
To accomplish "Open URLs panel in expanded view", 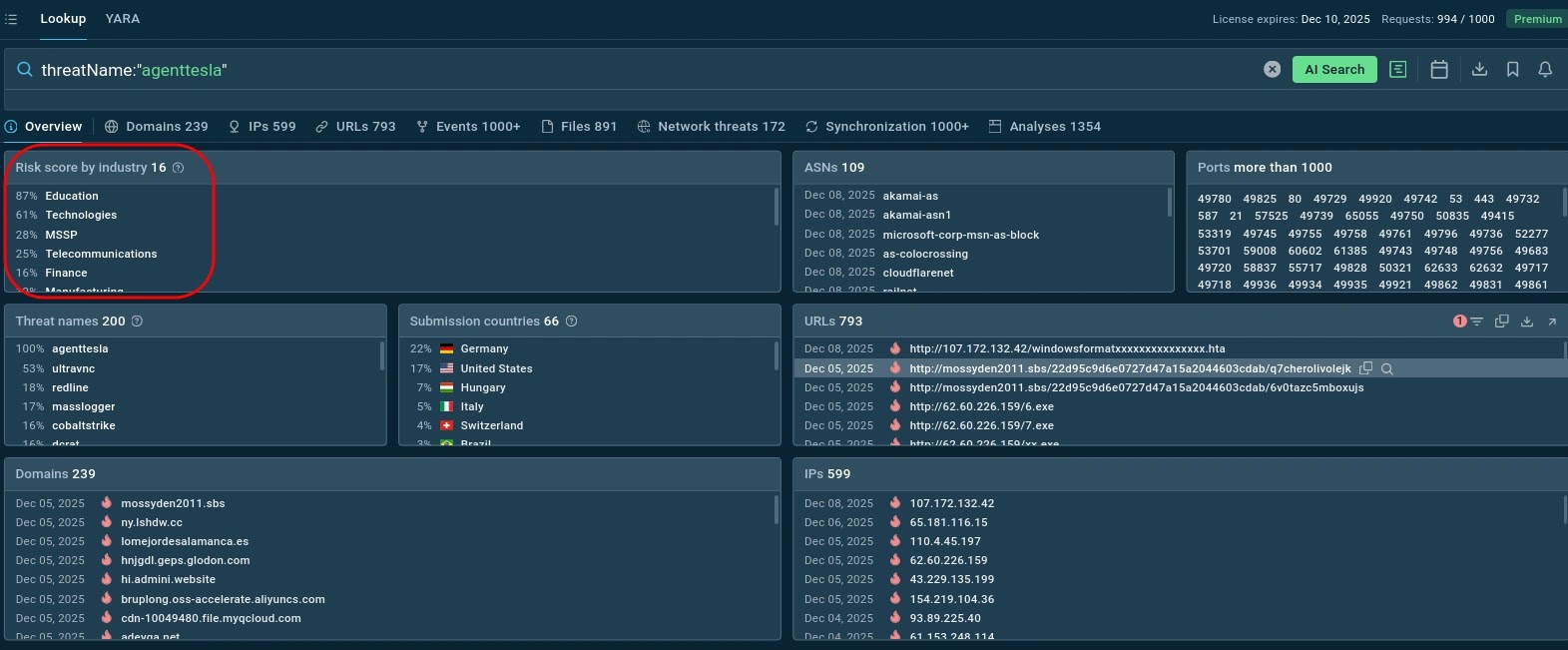I will pos(1552,322).
